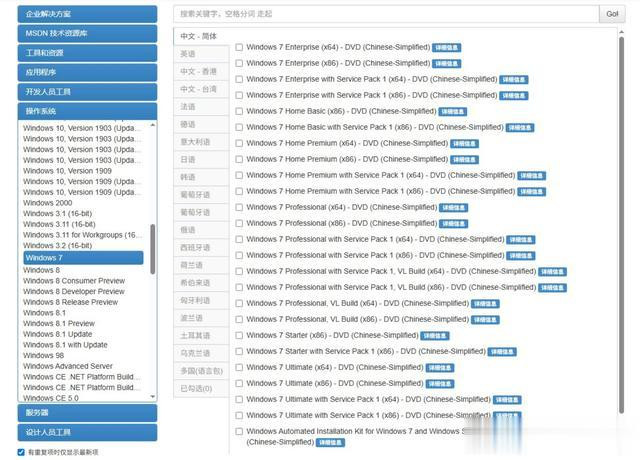The image size is (640, 460).
Task: Switch to the 英语 language tab
Action: point(201,54)
